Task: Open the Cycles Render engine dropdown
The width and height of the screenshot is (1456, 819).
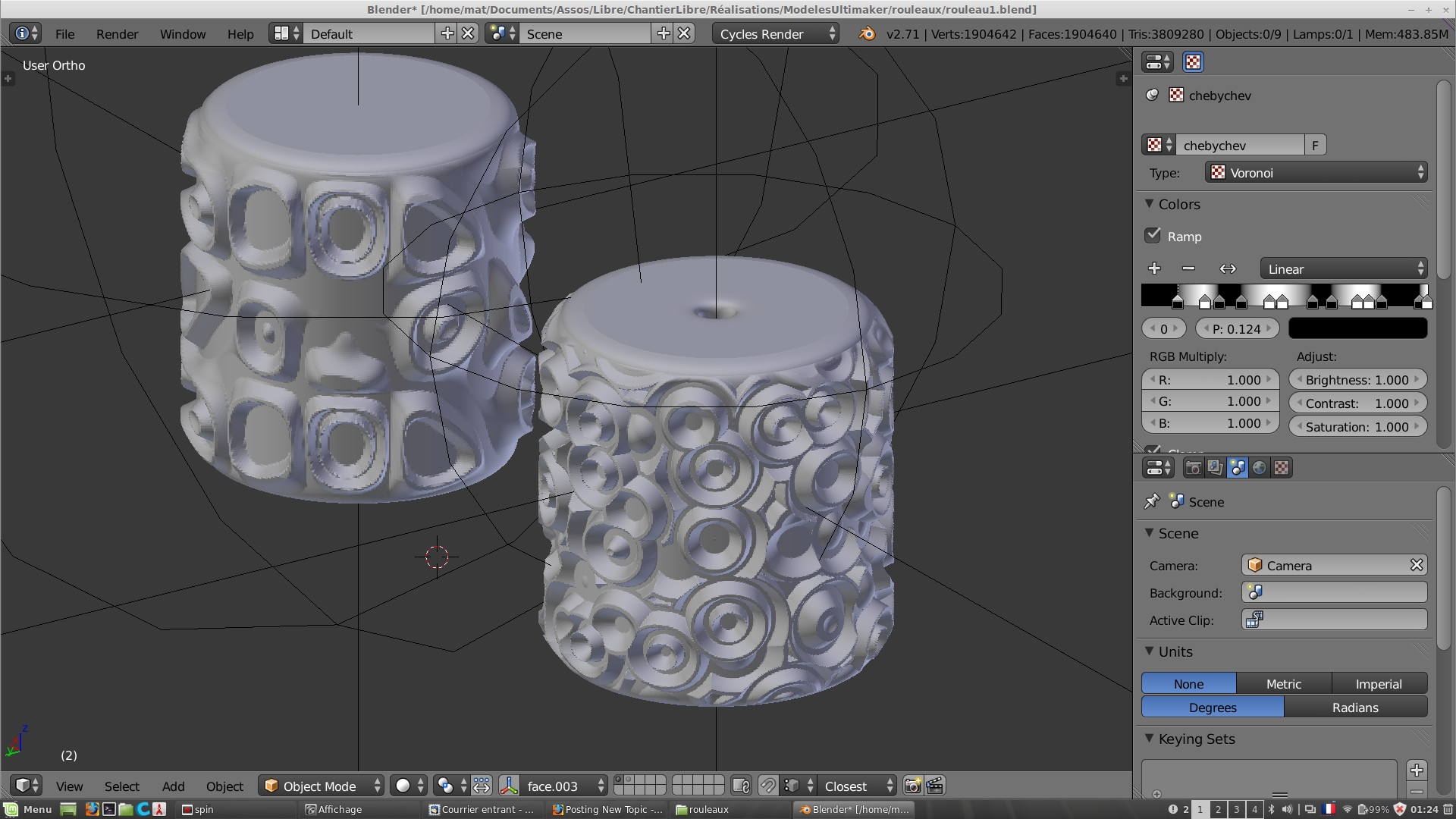Action: point(776,33)
